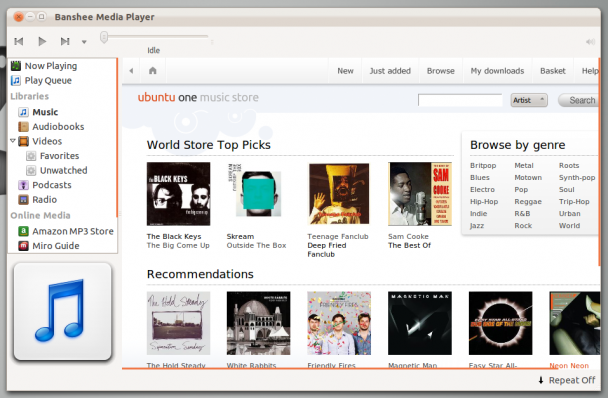The image size is (608, 398).
Task: Open the Just added tab
Action: (x=390, y=71)
